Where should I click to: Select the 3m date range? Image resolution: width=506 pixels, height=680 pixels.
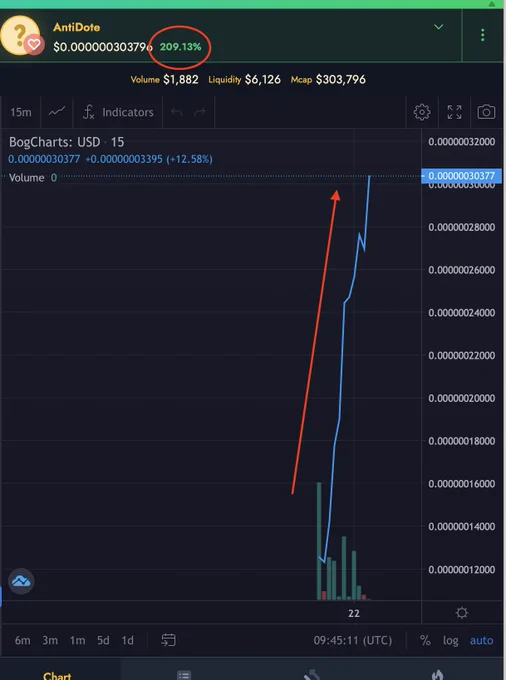point(50,640)
